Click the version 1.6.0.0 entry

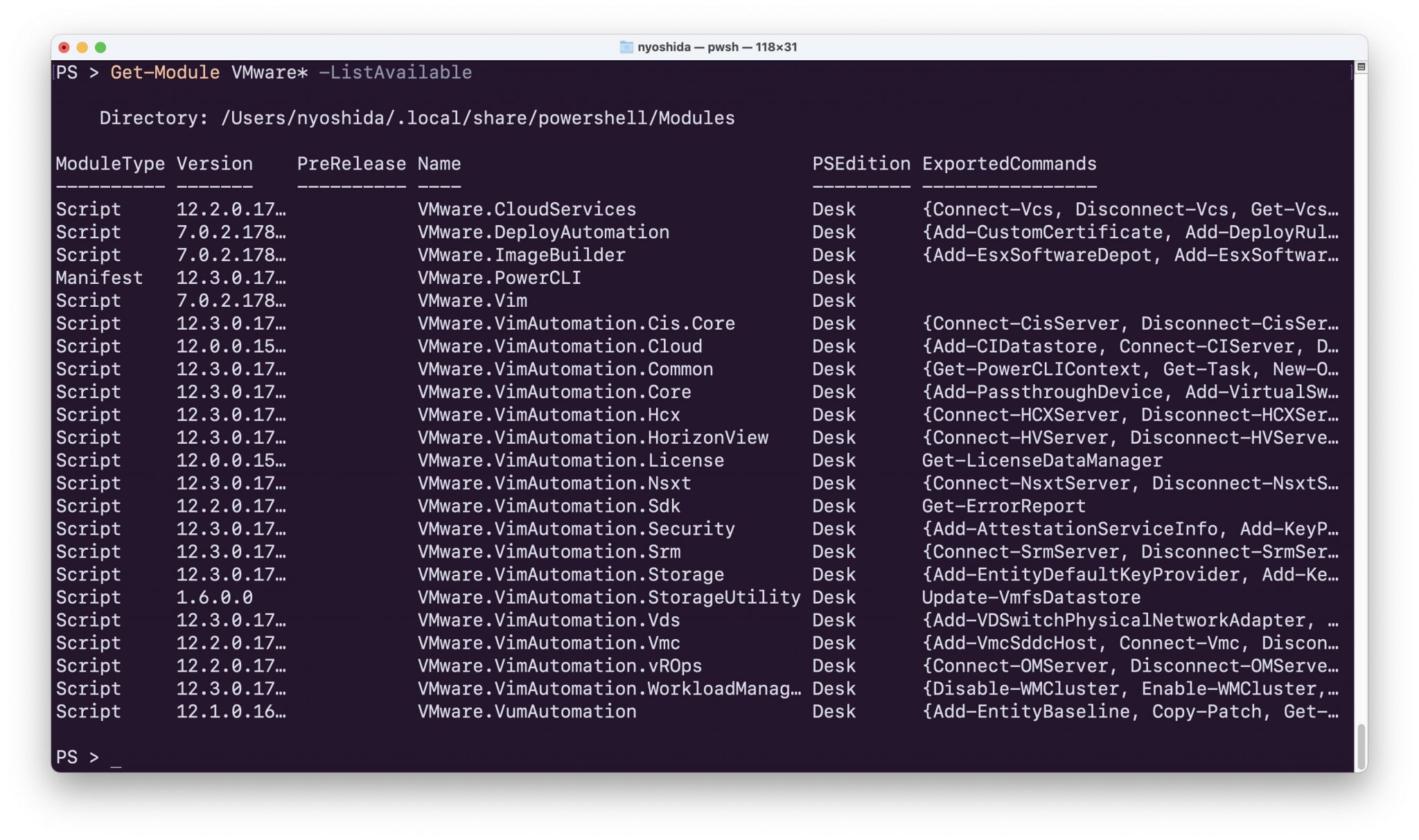click(214, 598)
